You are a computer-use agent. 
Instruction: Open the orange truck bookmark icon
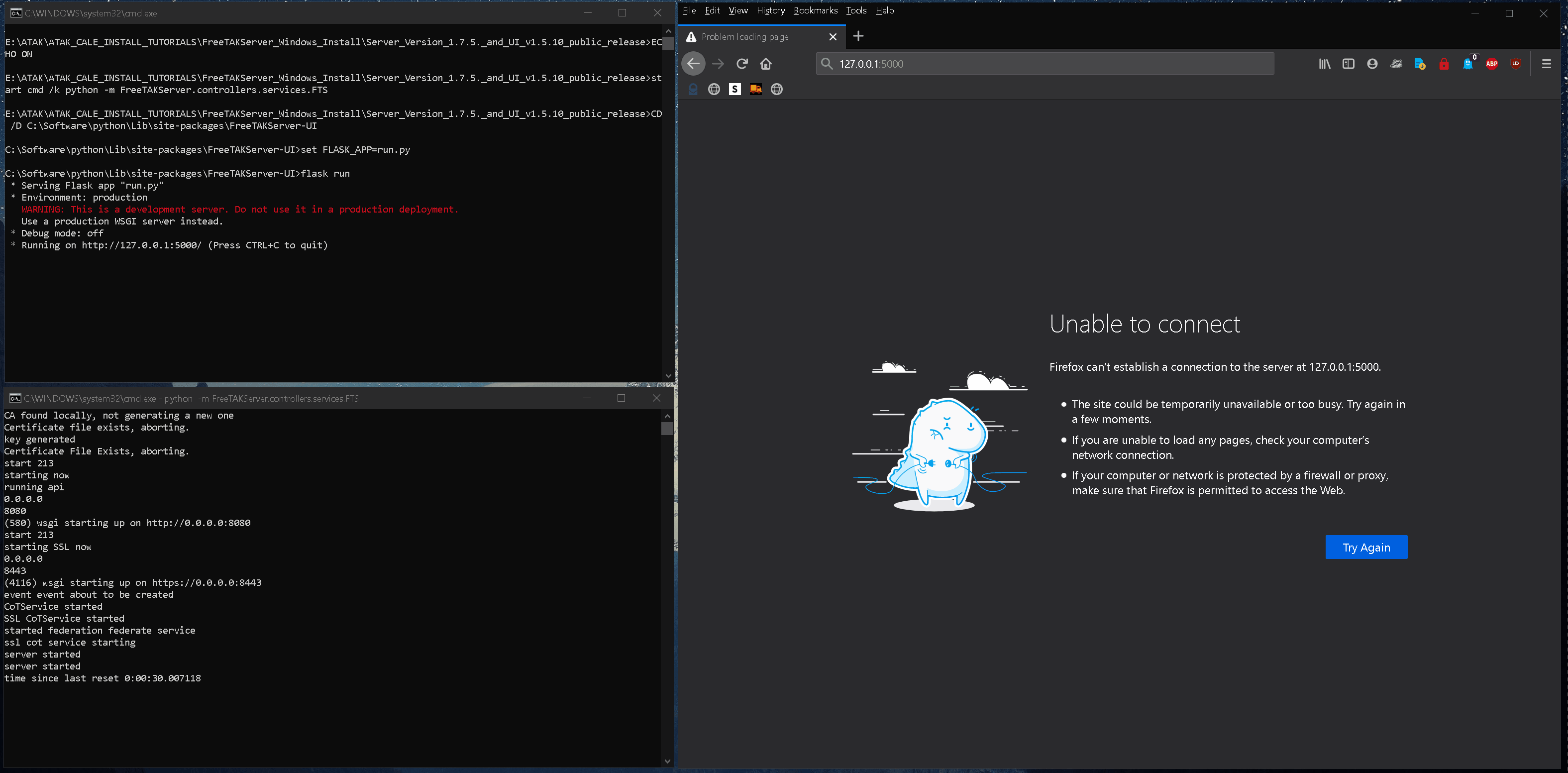[x=755, y=90]
